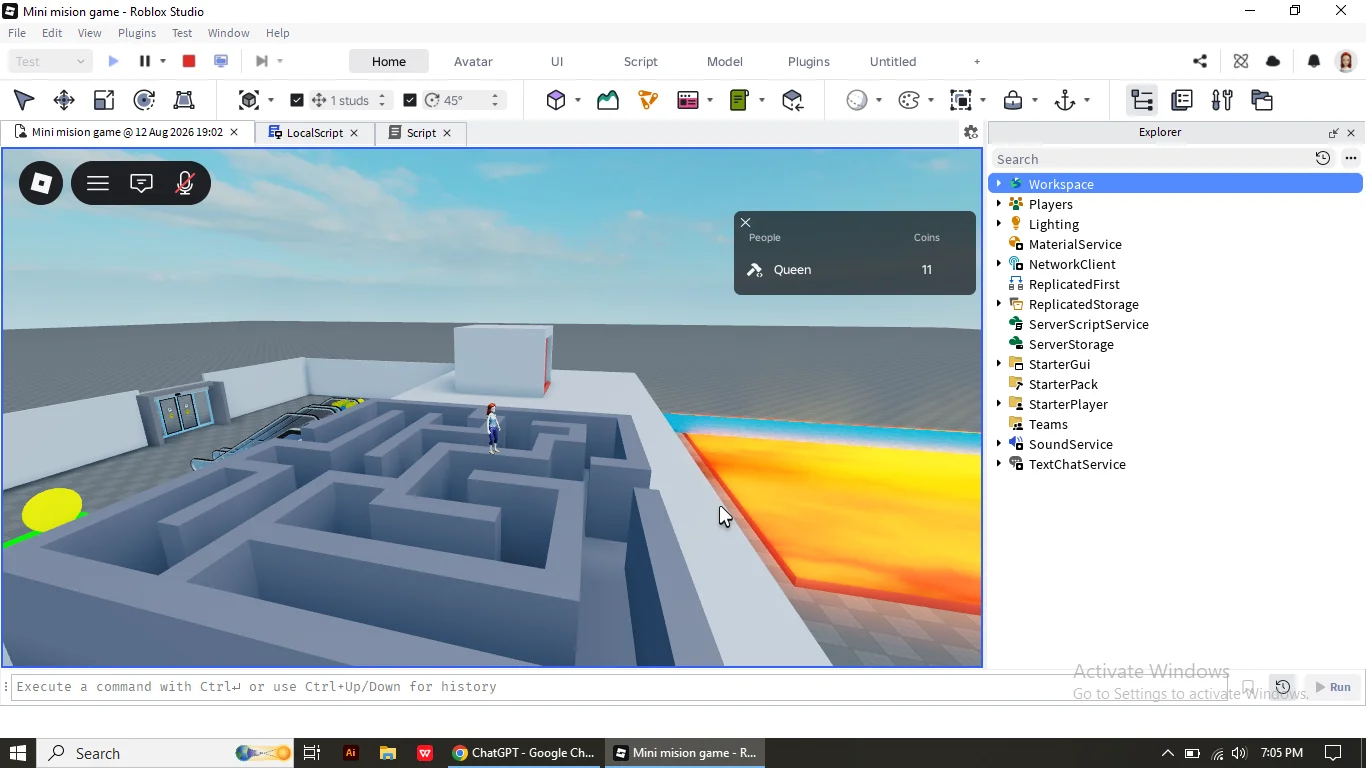Activate the Scale tool
This screenshot has width=1366, height=768.
[104, 100]
